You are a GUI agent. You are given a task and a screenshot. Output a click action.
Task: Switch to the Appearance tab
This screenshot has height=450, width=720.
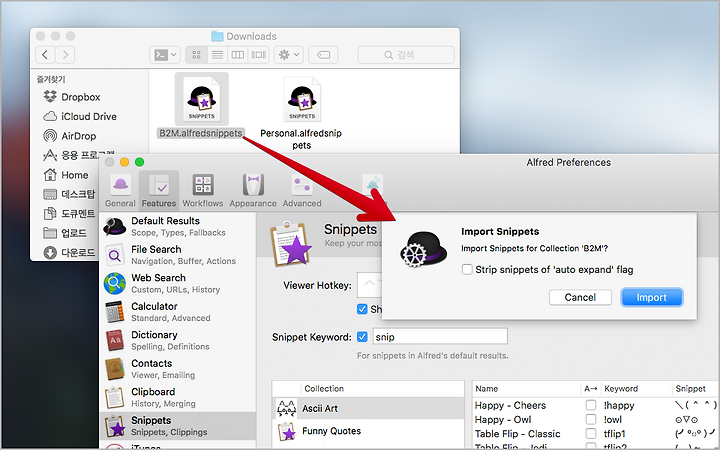[253, 191]
